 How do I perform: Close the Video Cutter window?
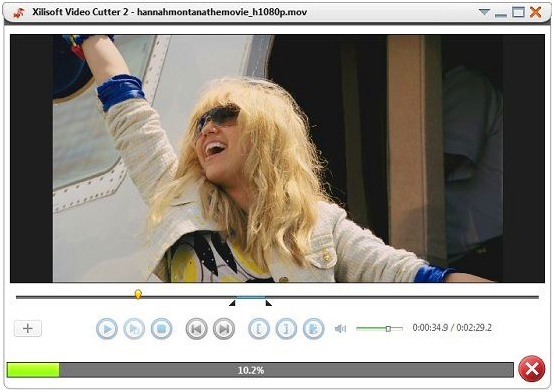click(x=536, y=12)
